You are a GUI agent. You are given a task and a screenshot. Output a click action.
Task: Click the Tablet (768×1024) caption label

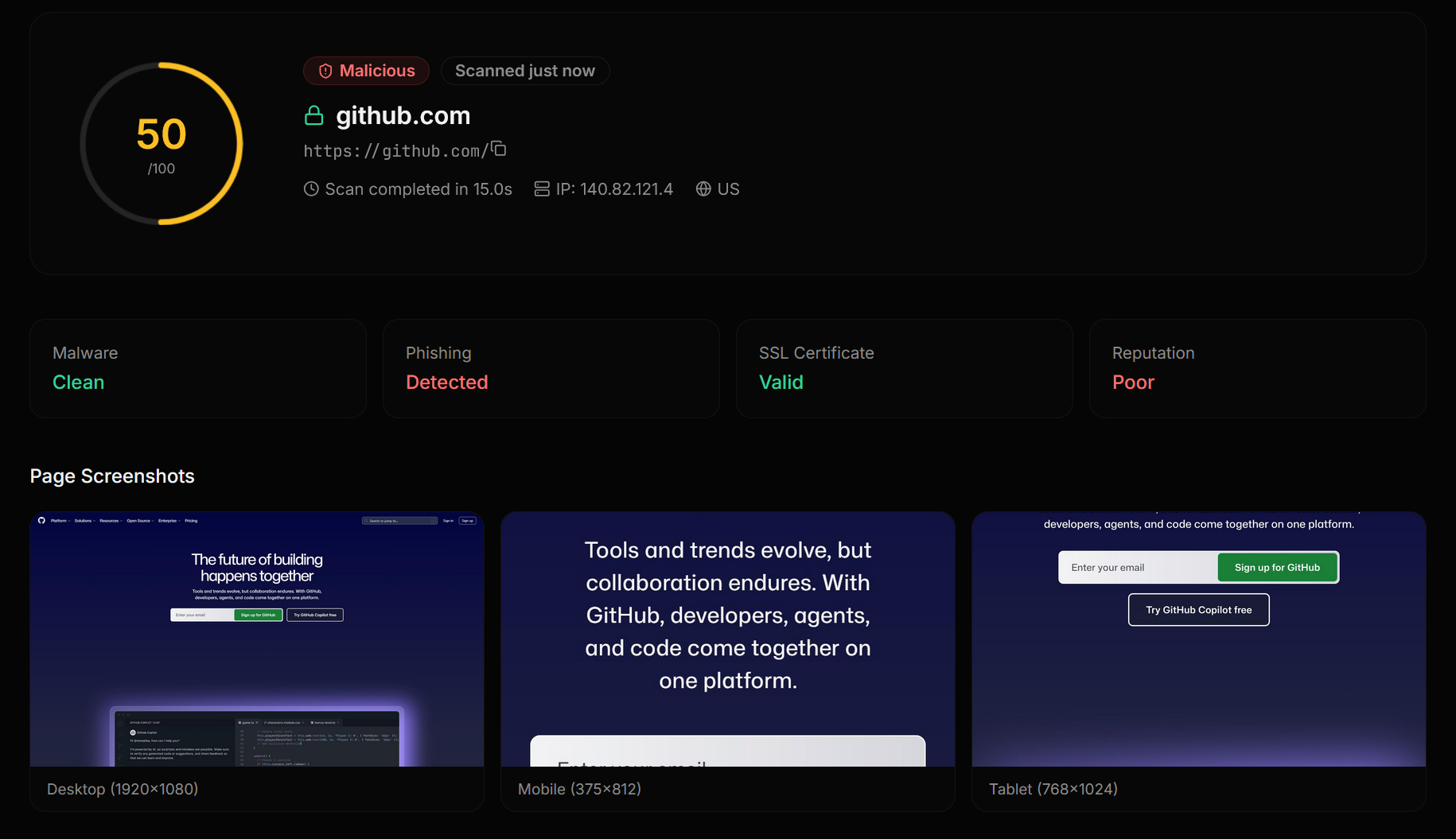tap(1053, 789)
